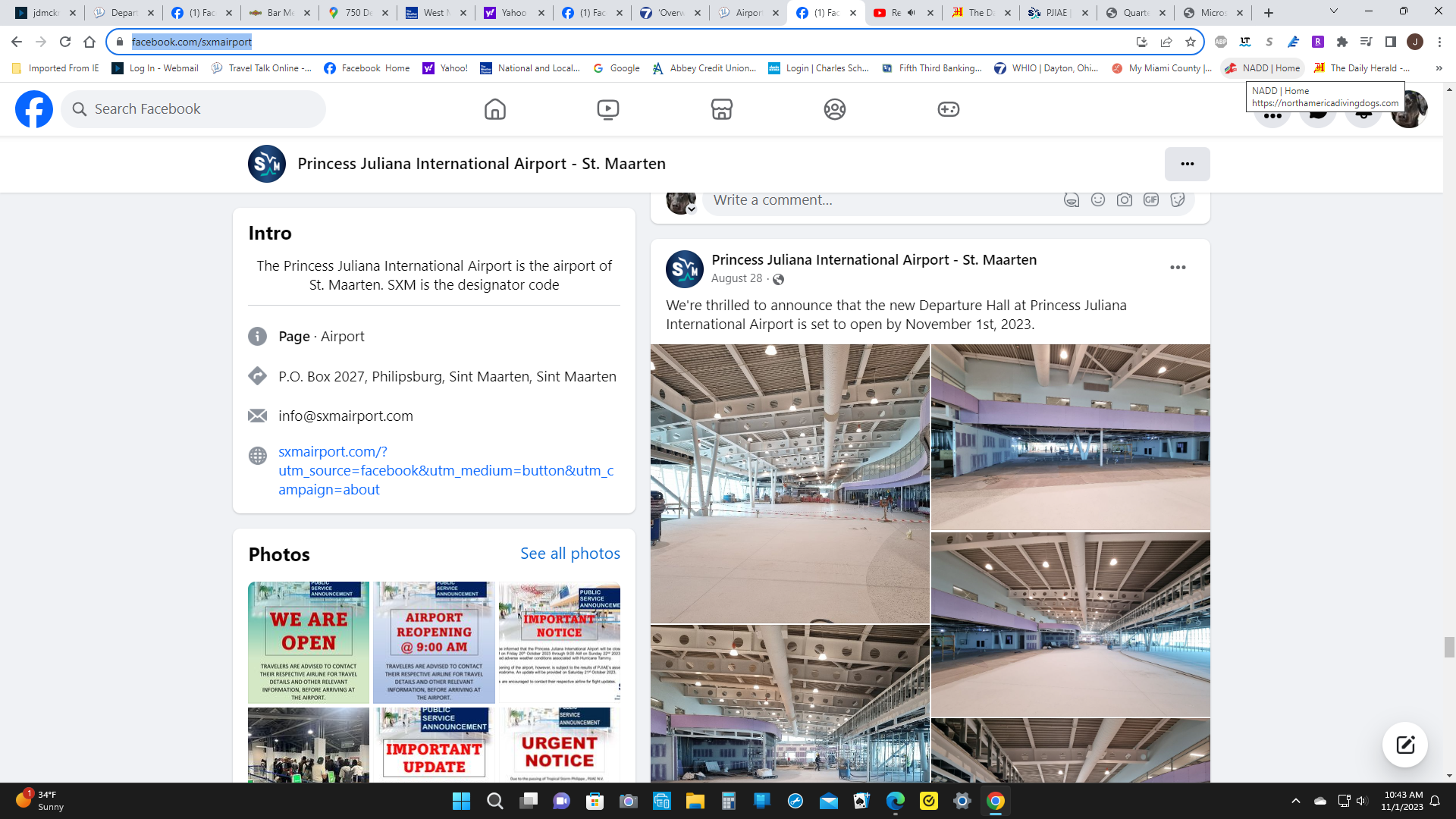Mute the YouTube tab audio icon
This screenshot has width=1456, height=819.
point(912,13)
